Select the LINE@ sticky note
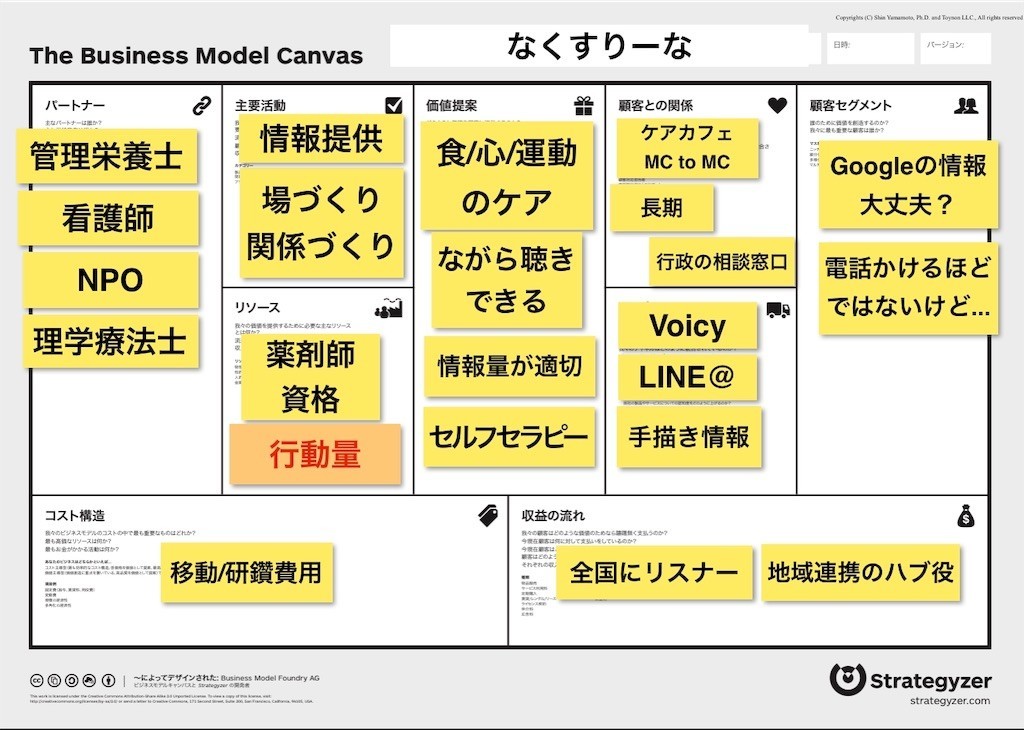Screen dimensions: 1024x730 coord(688,377)
